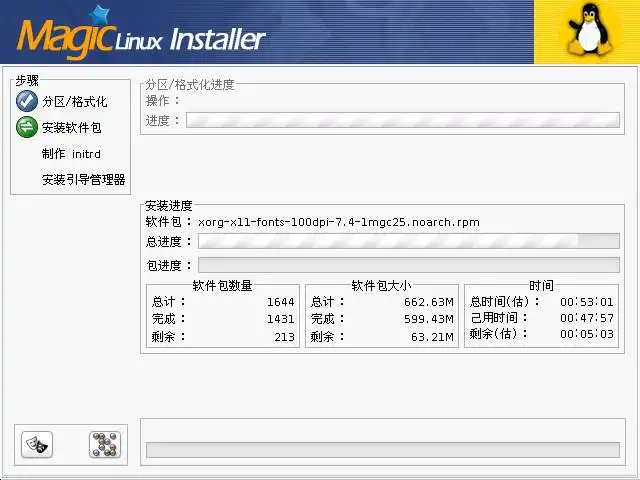Click the 软件包数量 group title

pos(222,285)
